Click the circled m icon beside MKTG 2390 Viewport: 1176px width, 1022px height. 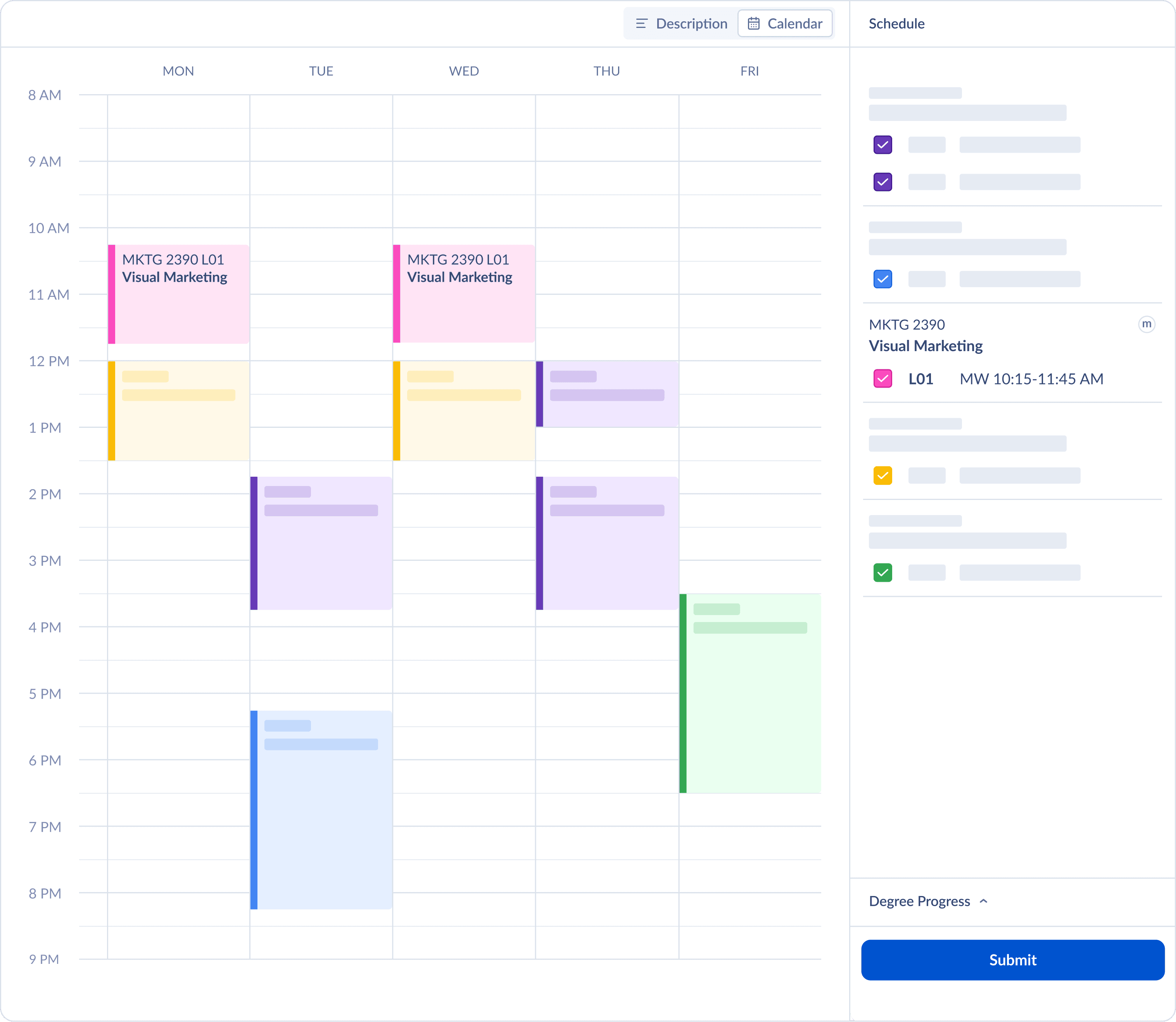coord(1146,324)
